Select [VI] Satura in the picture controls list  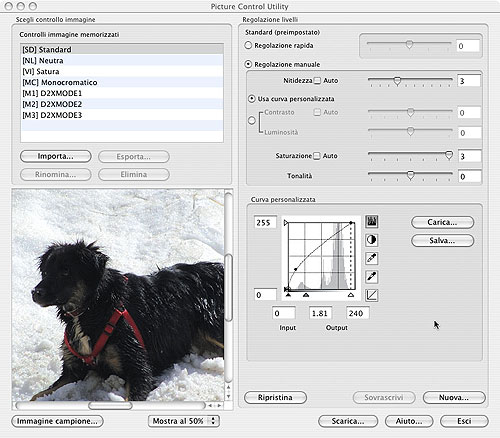click(x=122, y=71)
